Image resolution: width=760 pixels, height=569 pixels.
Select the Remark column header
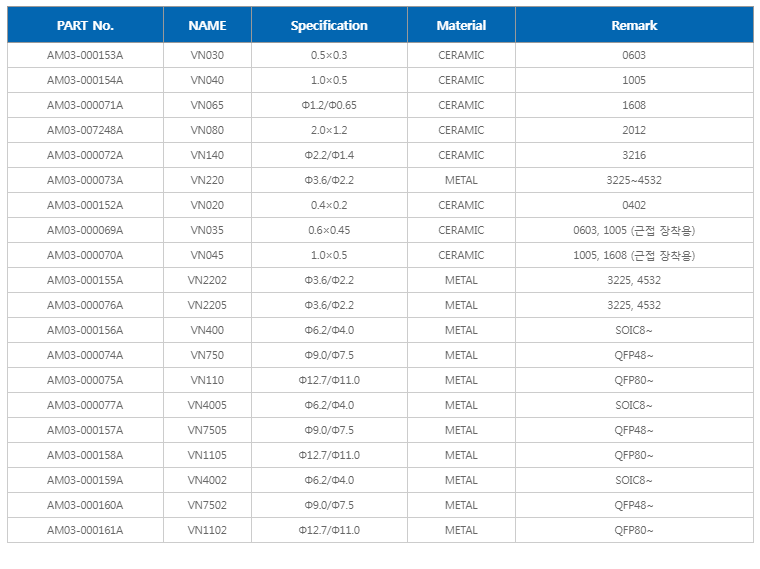(x=634, y=25)
